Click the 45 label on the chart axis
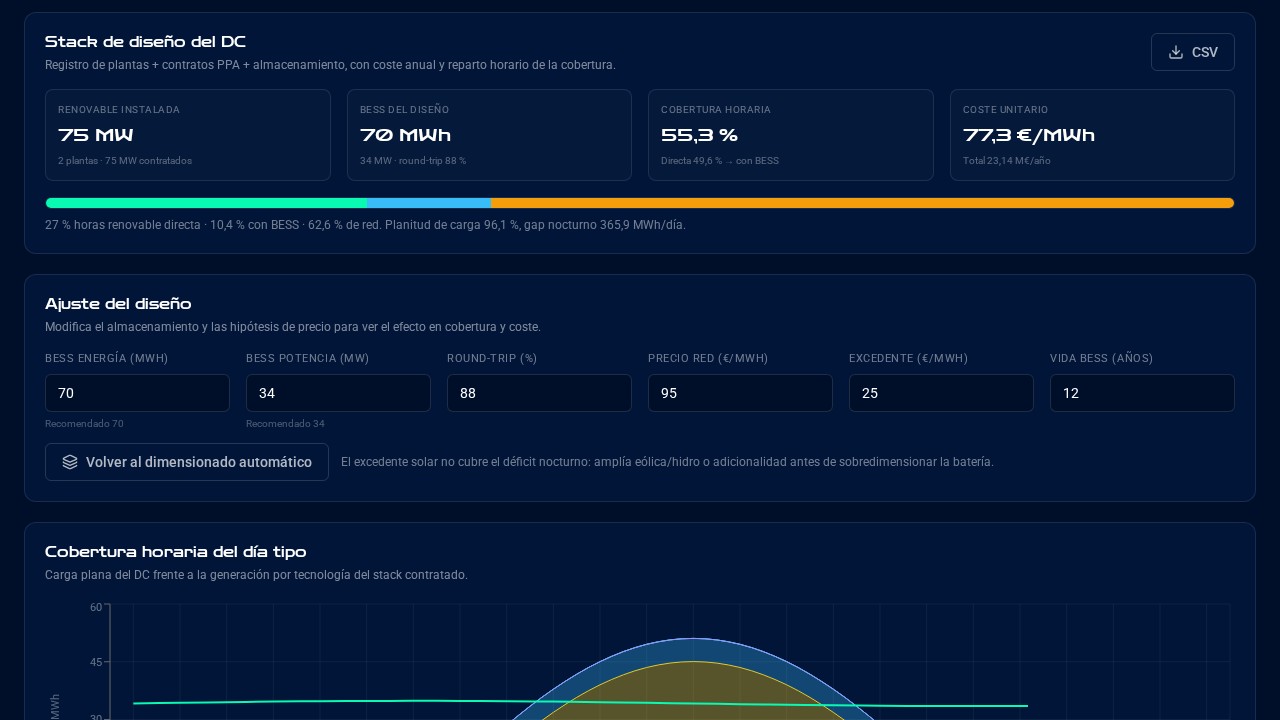The image size is (1280, 720). (x=96, y=662)
